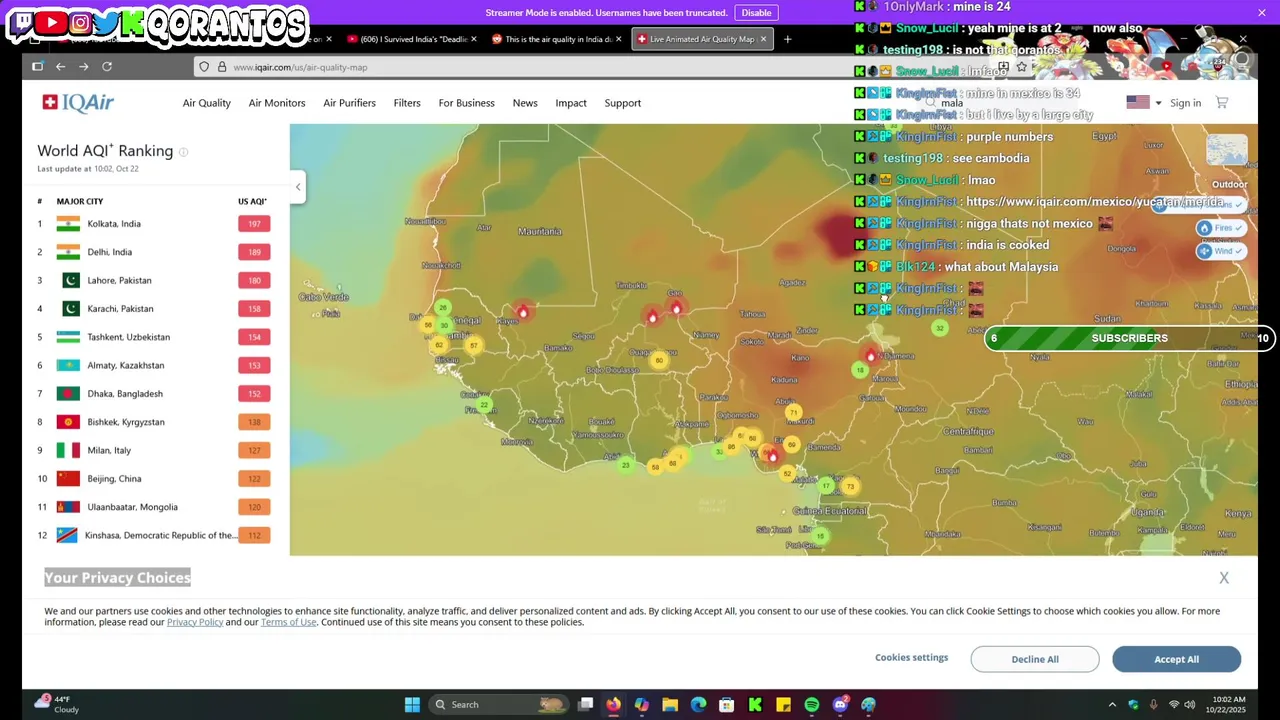This screenshot has height=720, width=1280.
Task: Click the Sign in link
Action: tap(1185, 103)
